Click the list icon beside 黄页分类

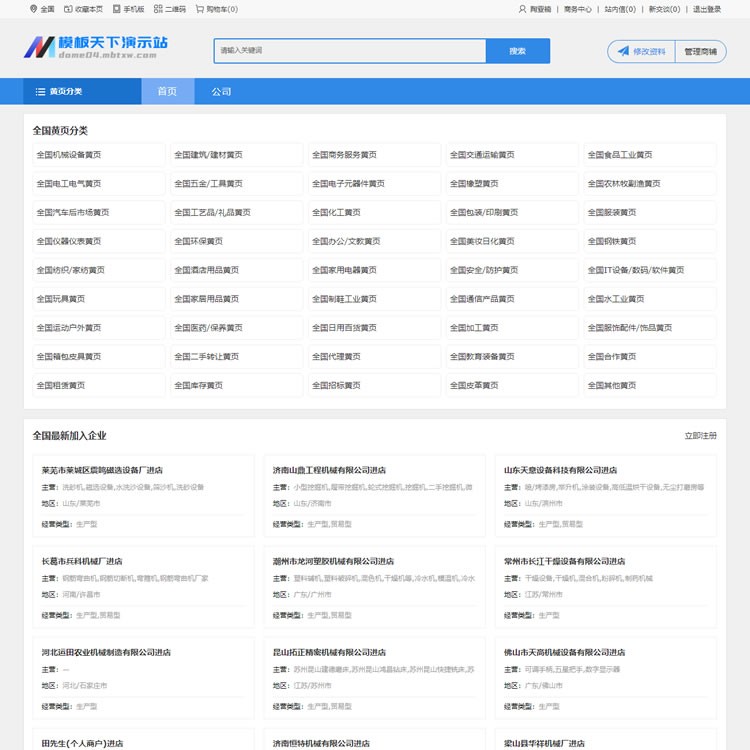pos(40,91)
